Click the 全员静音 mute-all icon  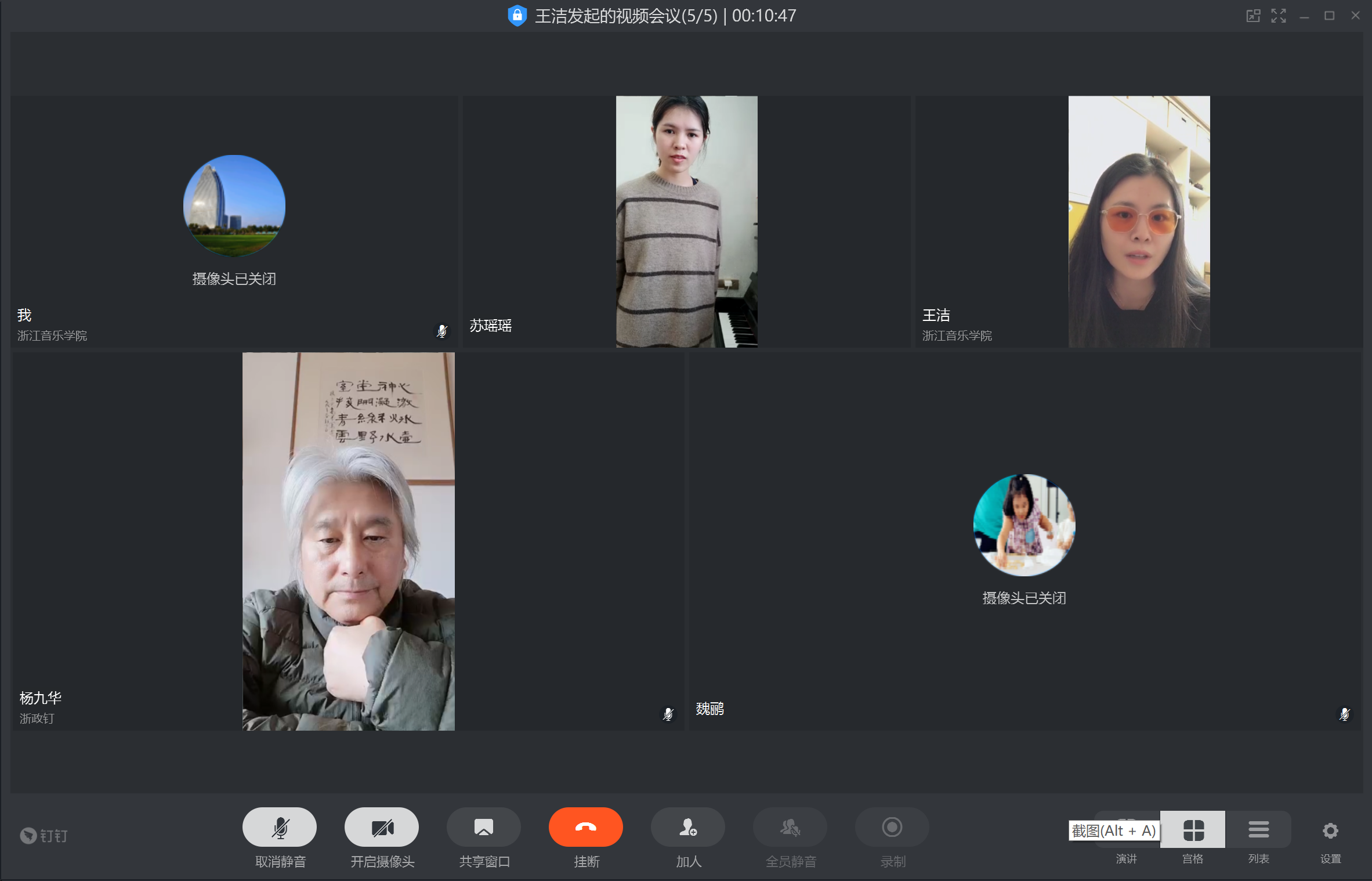coord(790,826)
